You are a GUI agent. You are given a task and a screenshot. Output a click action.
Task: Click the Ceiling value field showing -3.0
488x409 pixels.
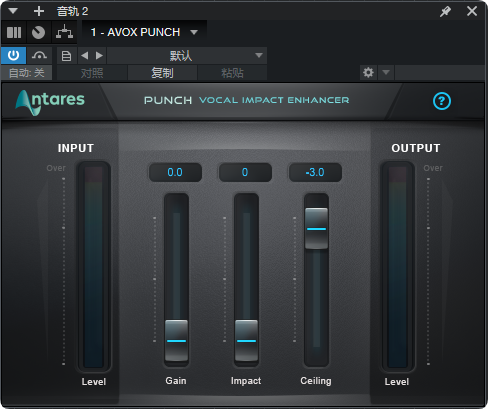(x=315, y=172)
